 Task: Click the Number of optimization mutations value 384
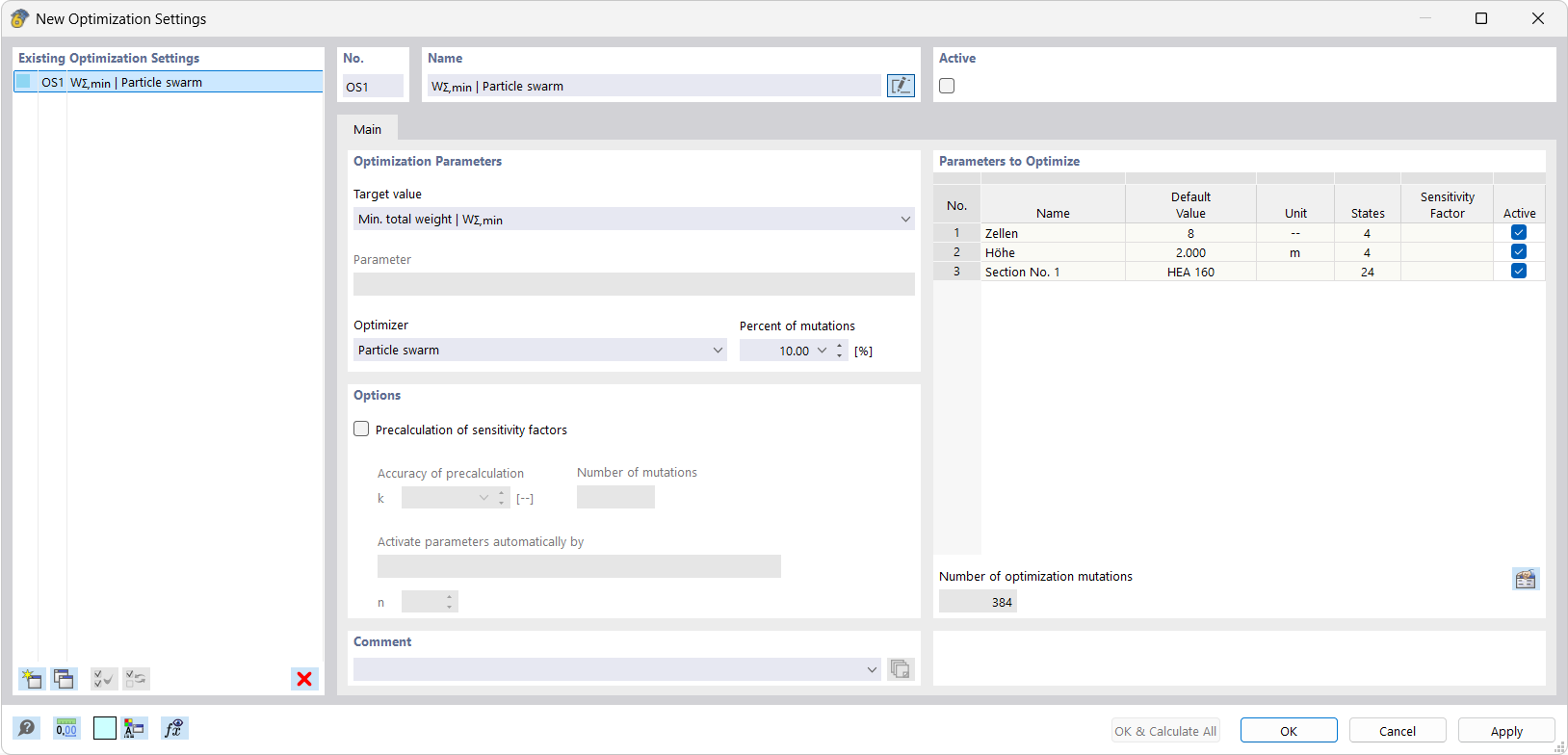pyautogui.click(x=978, y=602)
